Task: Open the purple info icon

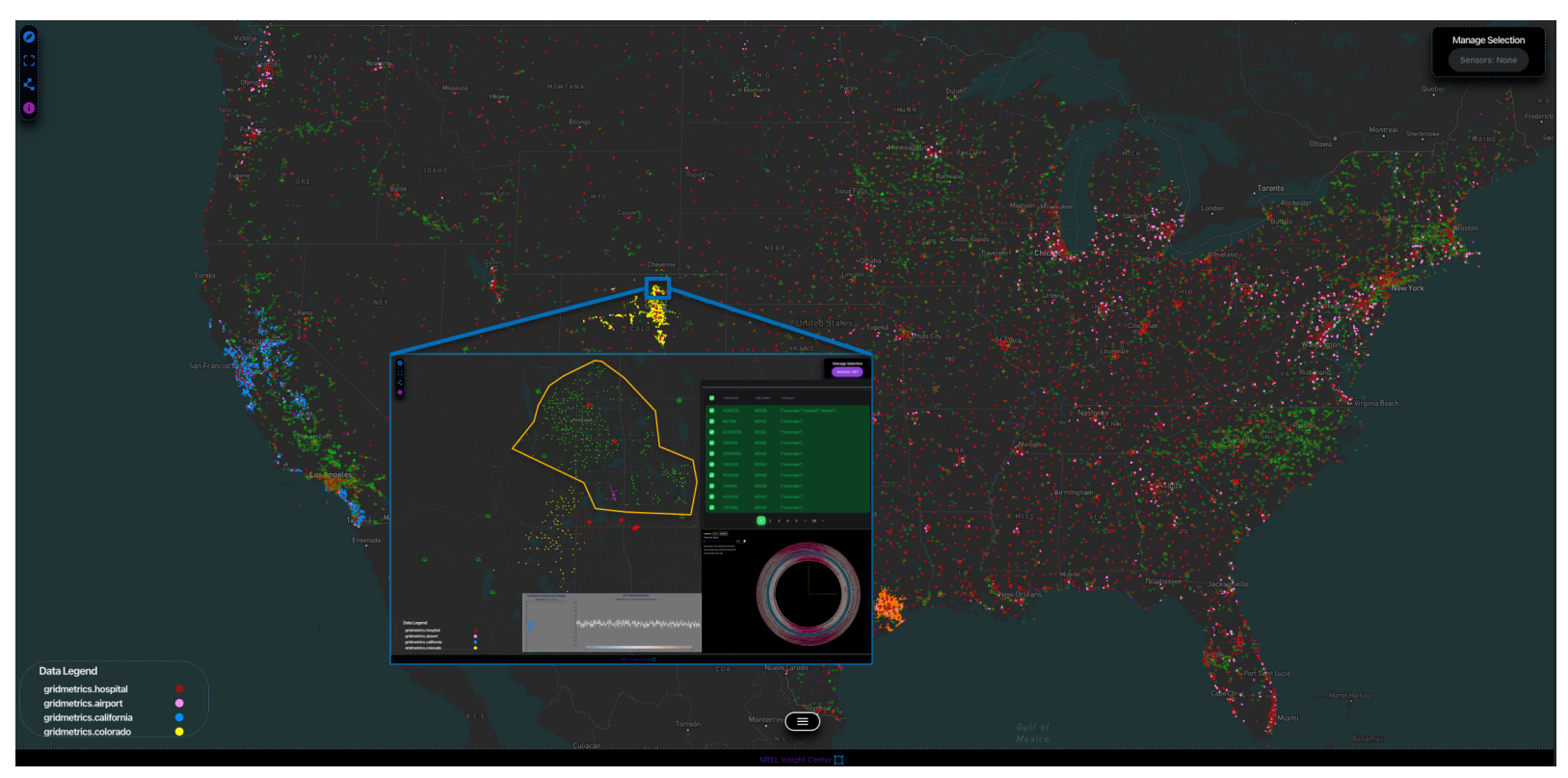Action: [x=29, y=108]
